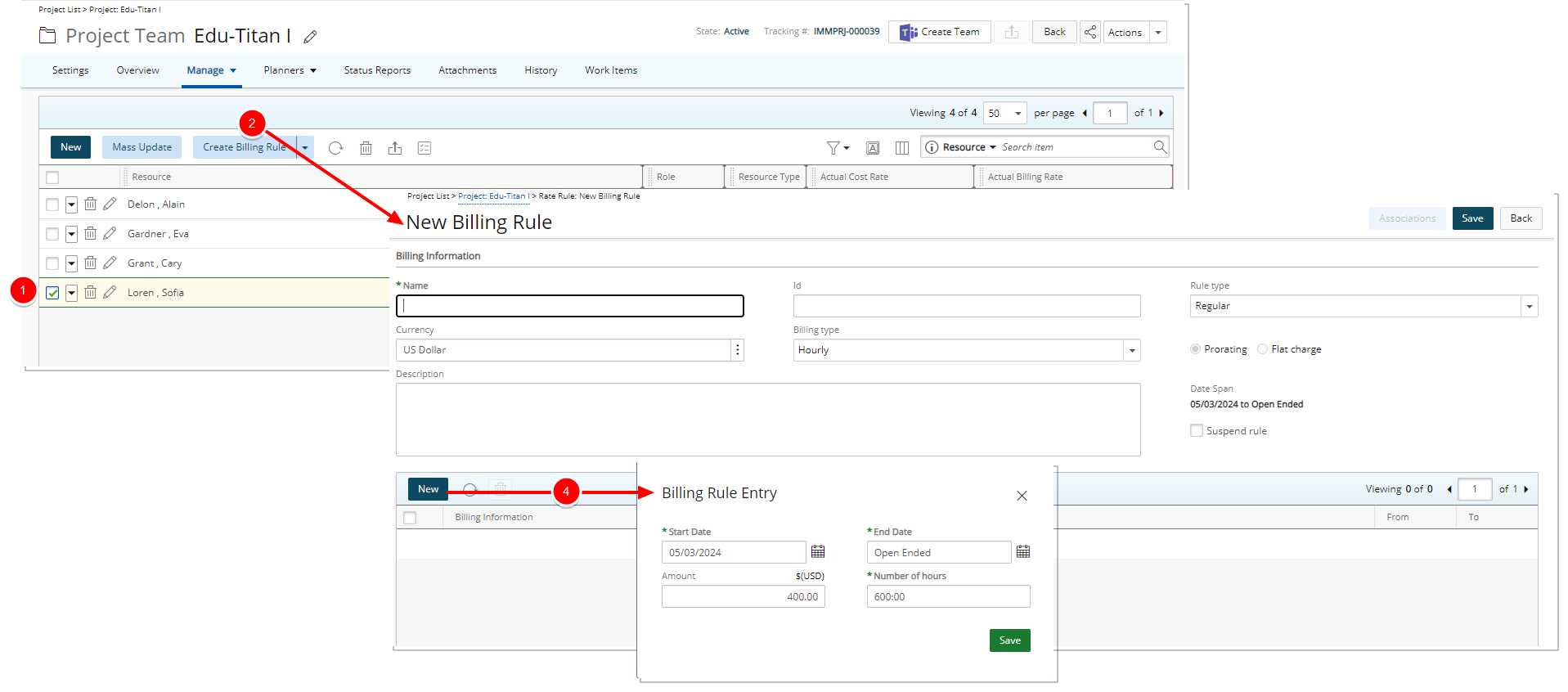
Task: Click the Create Team button
Action: [x=939, y=32]
